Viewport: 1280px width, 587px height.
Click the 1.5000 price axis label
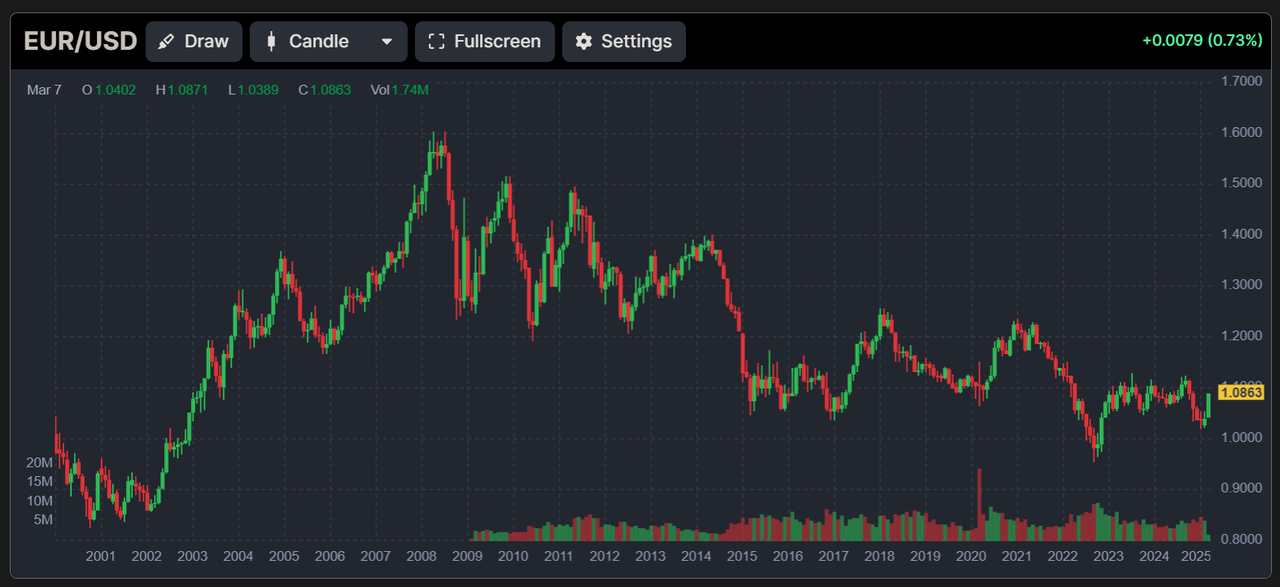tap(1241, 183)
